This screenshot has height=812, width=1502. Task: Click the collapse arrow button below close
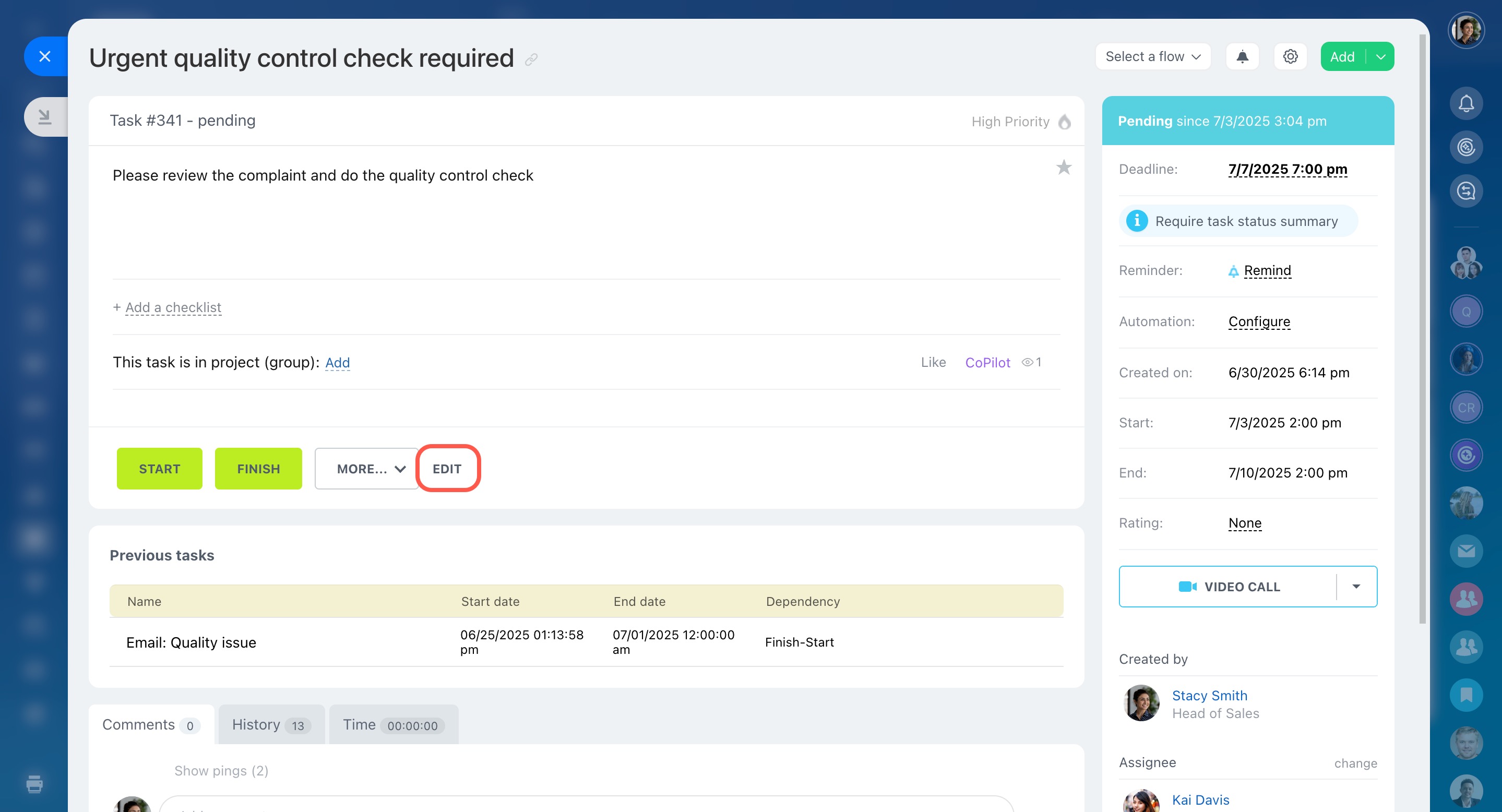click(45, 116)
